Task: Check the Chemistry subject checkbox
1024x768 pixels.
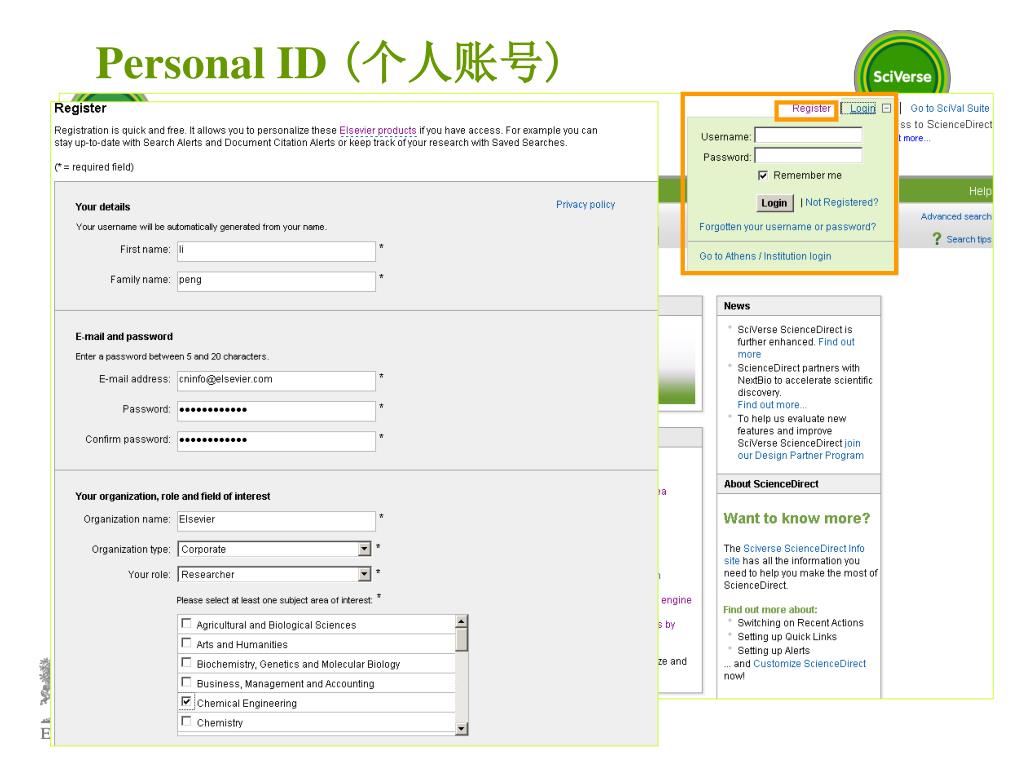Action: (x=187, y=722)
